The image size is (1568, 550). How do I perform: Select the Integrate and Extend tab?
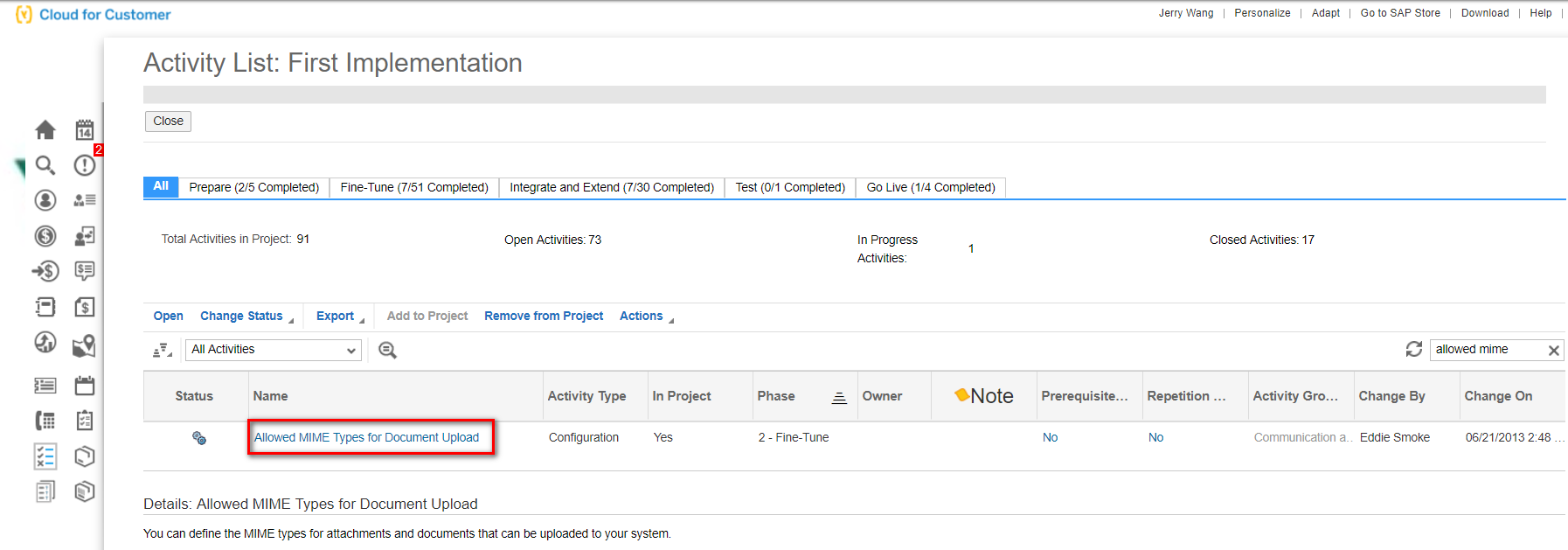click(x=612, y=187)
